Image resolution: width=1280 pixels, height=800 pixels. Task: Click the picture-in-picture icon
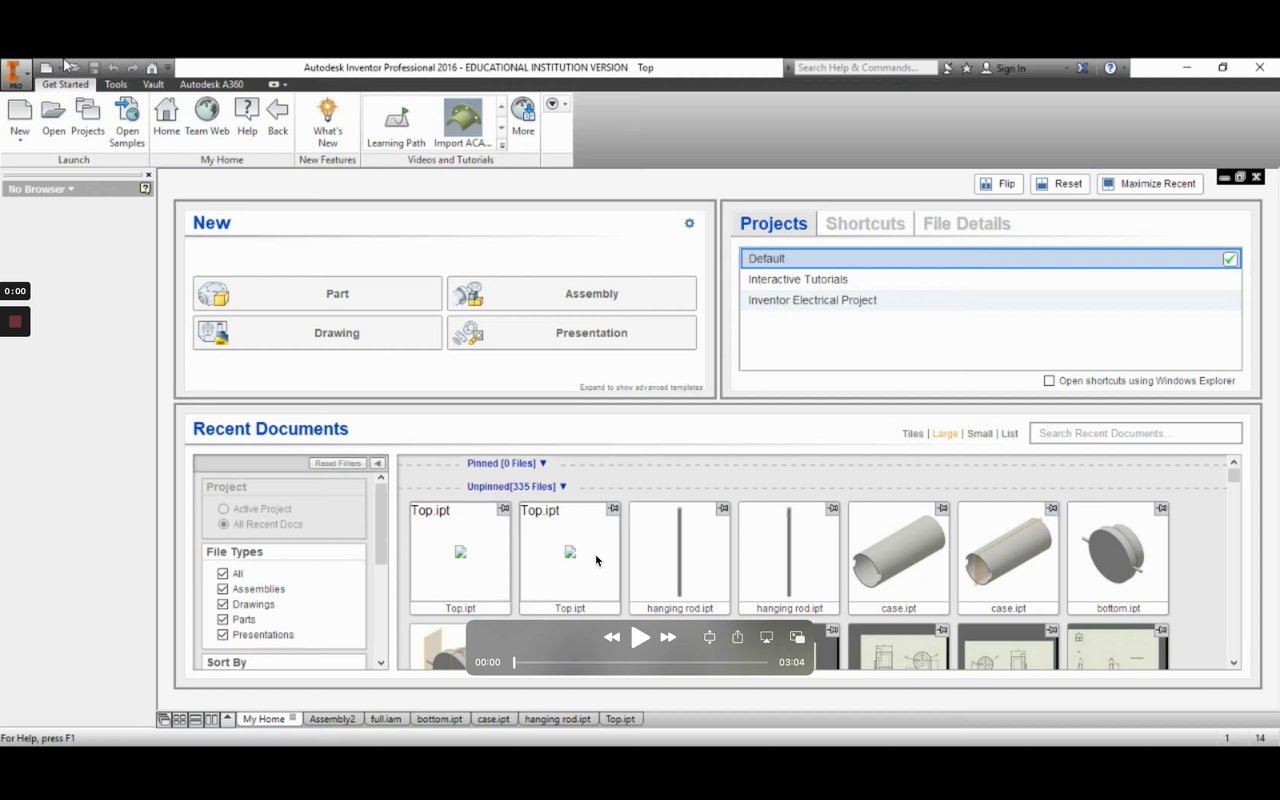click(x=797, y=637)
